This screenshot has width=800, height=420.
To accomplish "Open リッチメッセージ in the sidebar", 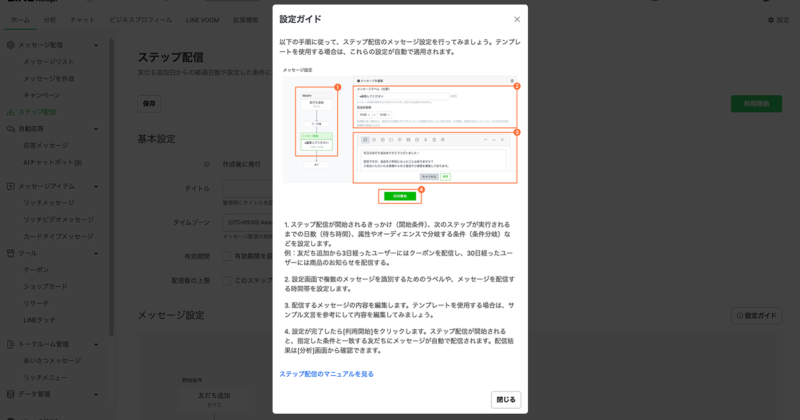I will pyautogui.click(x=48, y=203).
